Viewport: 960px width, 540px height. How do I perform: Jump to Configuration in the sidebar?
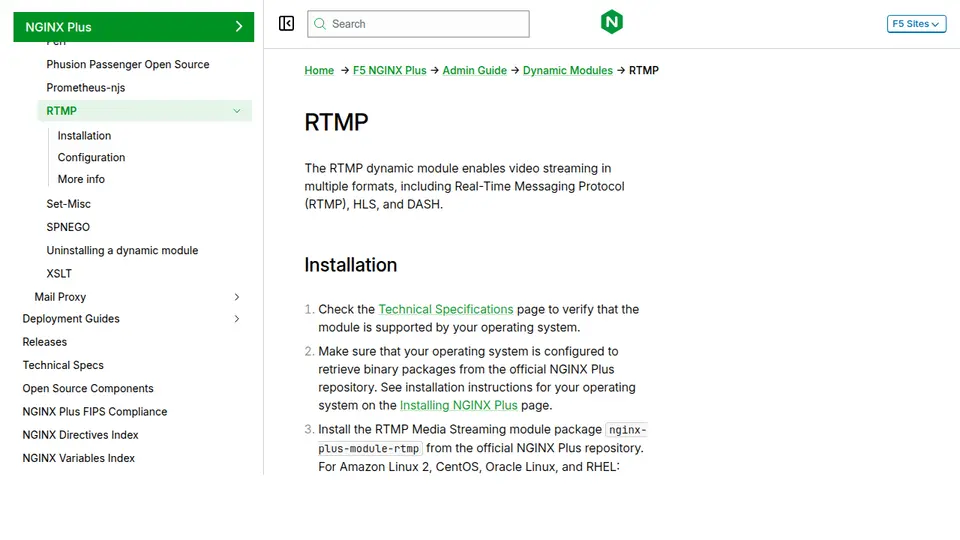(x=91, y=157)
